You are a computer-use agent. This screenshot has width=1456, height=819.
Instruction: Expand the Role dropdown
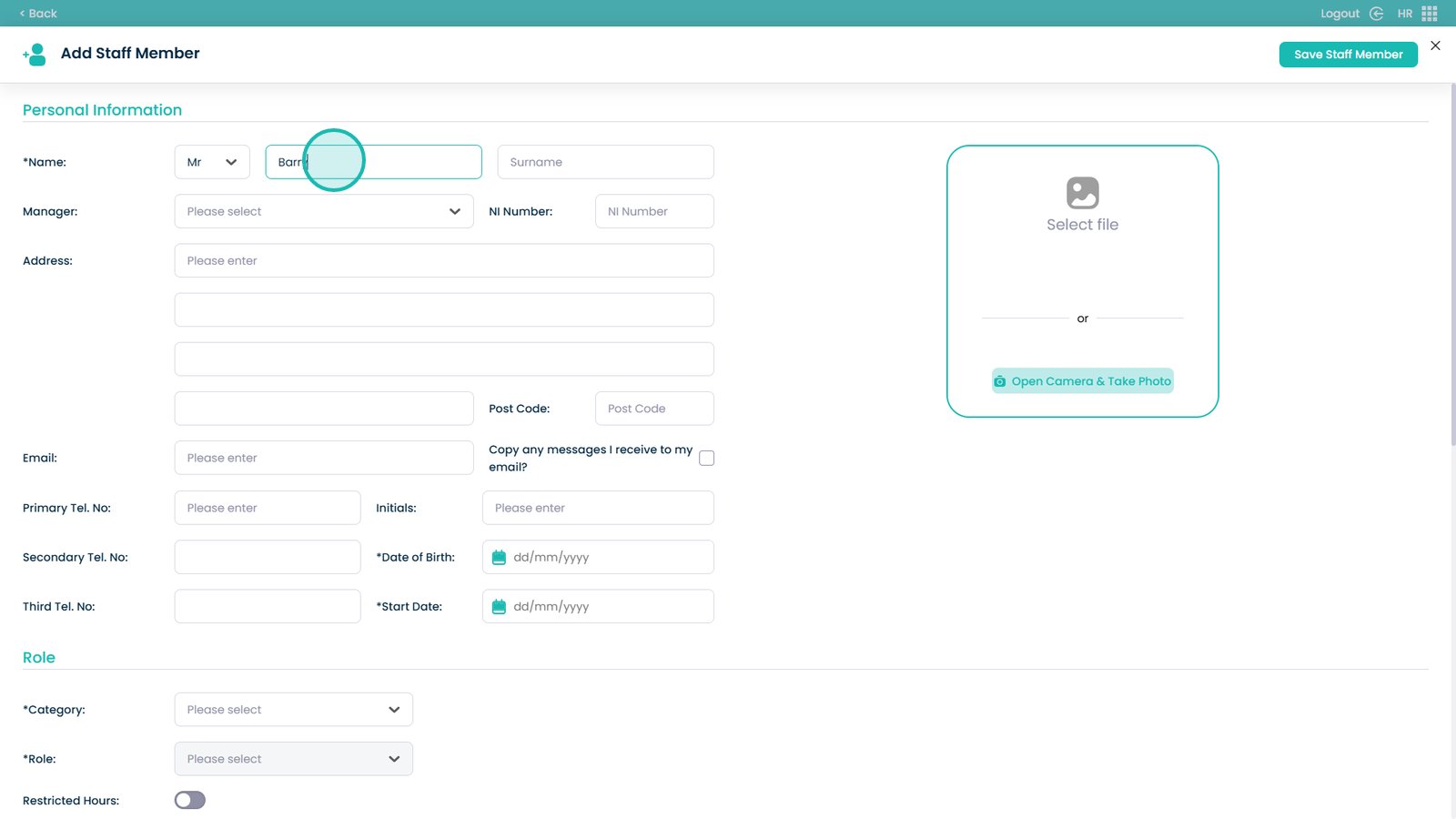[x=293, y=759]
